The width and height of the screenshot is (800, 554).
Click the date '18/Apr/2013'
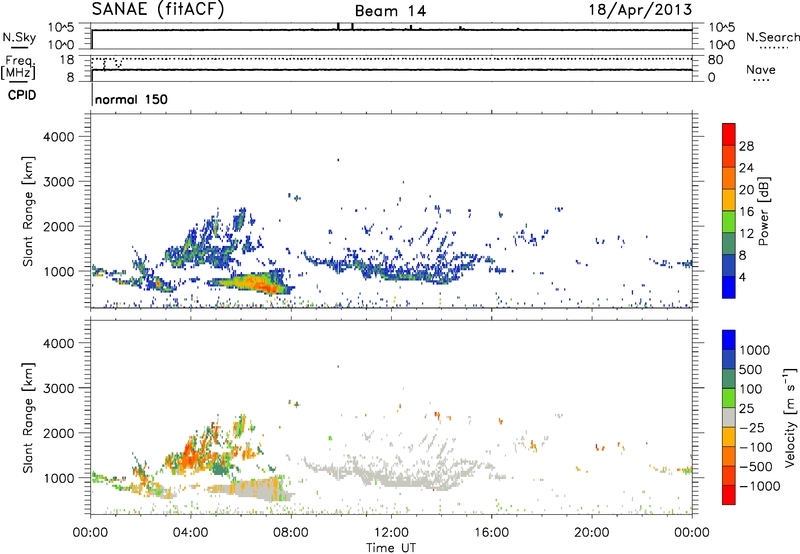click(640, 10)
